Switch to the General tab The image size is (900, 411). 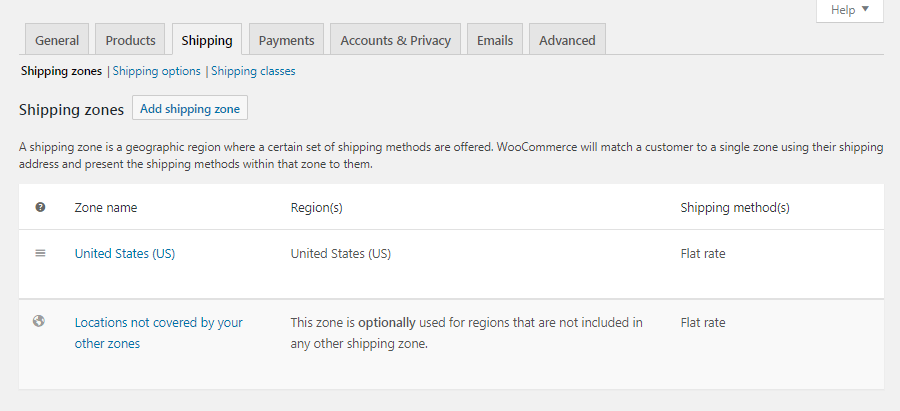pos(57,40)
